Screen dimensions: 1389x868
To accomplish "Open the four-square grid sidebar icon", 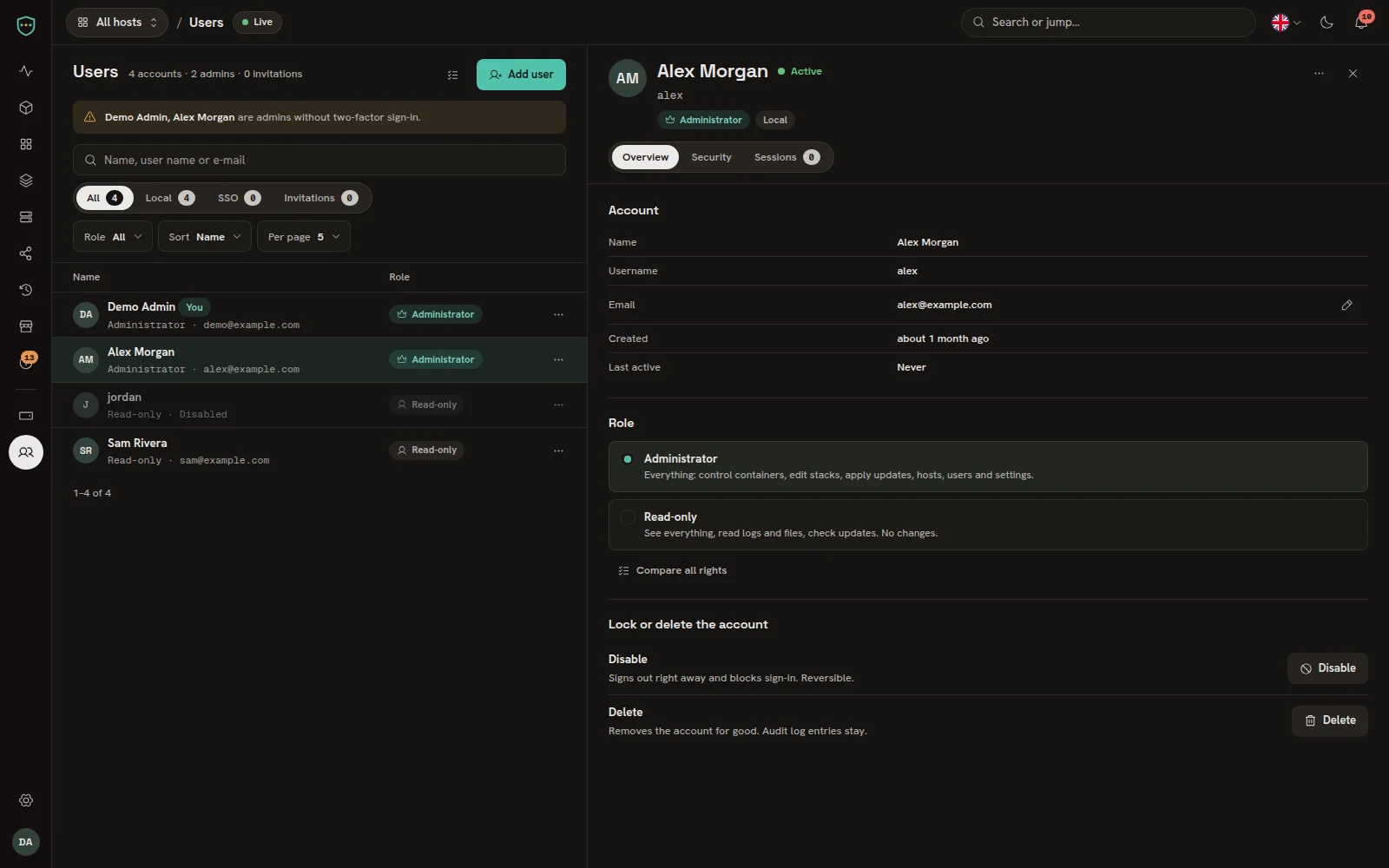I will coord(26,144).
